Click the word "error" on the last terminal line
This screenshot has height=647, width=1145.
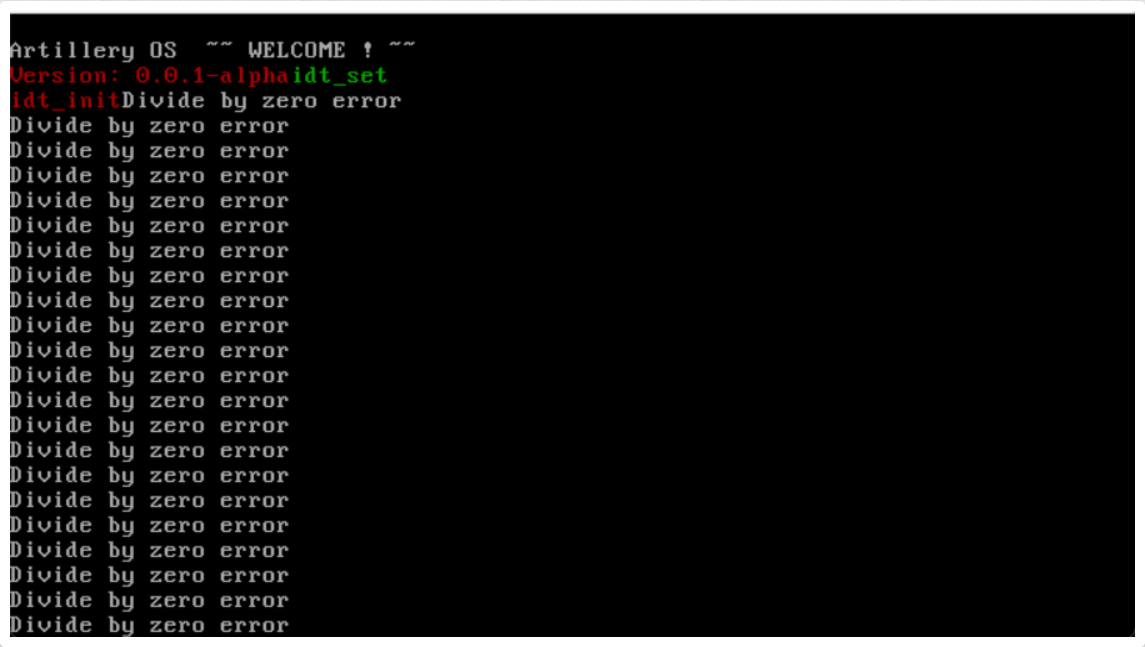[254, 627]
